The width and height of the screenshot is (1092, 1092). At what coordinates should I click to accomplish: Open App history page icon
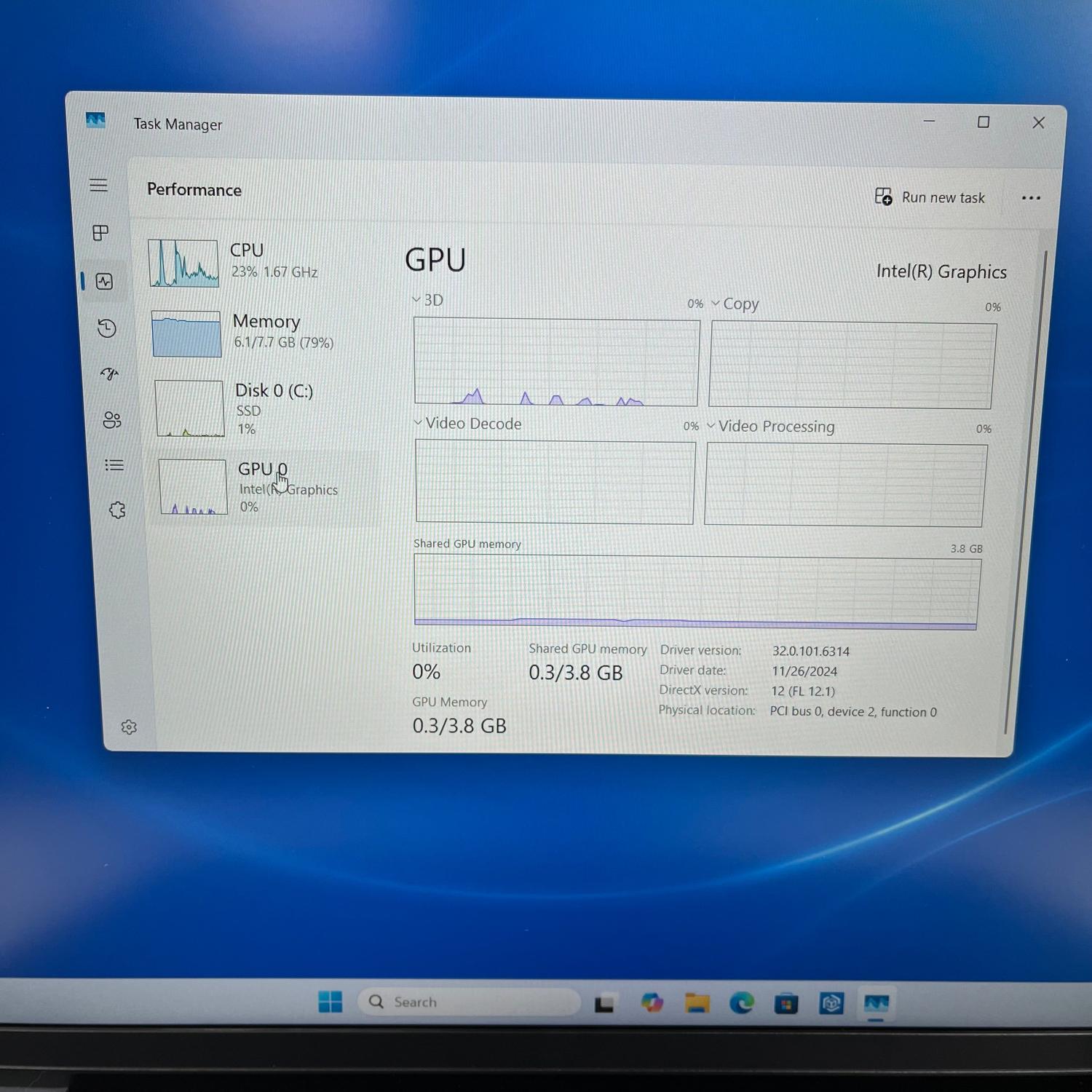coord(107,328)
